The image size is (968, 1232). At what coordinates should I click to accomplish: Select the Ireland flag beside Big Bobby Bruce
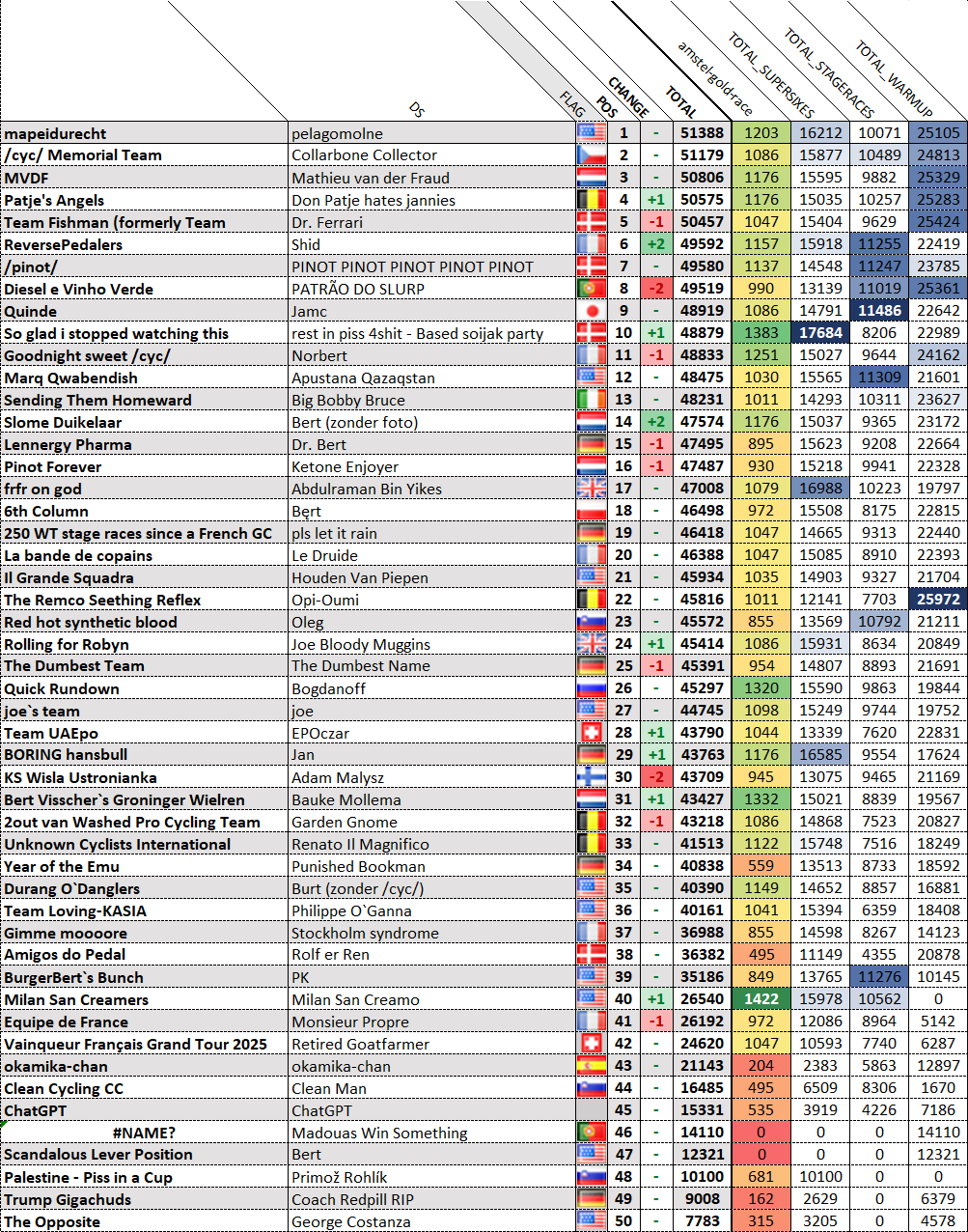coord(591,401)
